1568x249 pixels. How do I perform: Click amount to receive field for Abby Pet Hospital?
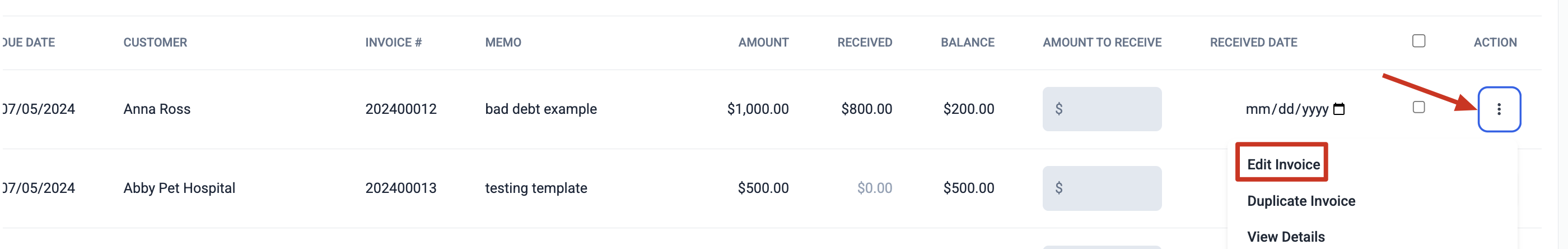1102,188
